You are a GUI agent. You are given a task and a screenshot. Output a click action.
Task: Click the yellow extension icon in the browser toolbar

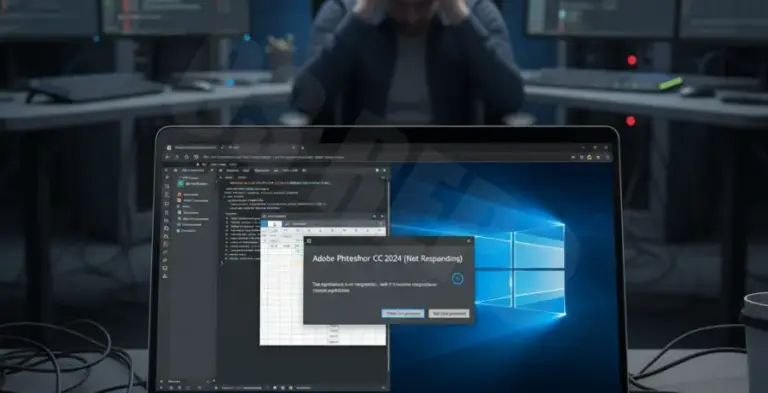(x=590, y=157)
